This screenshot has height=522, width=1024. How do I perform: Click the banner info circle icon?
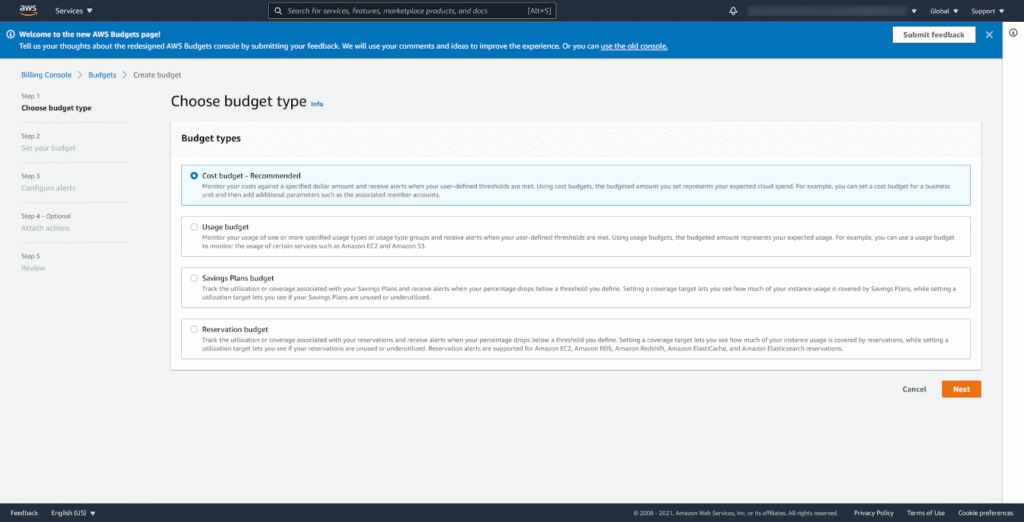point(11,34)
